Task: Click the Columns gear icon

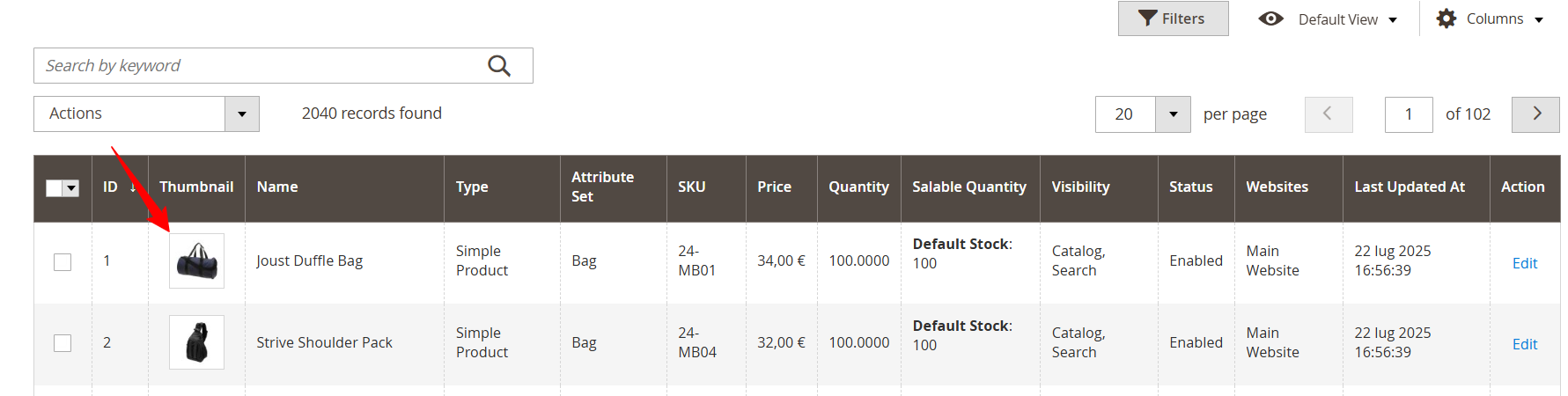Action: coord(1447,18)
